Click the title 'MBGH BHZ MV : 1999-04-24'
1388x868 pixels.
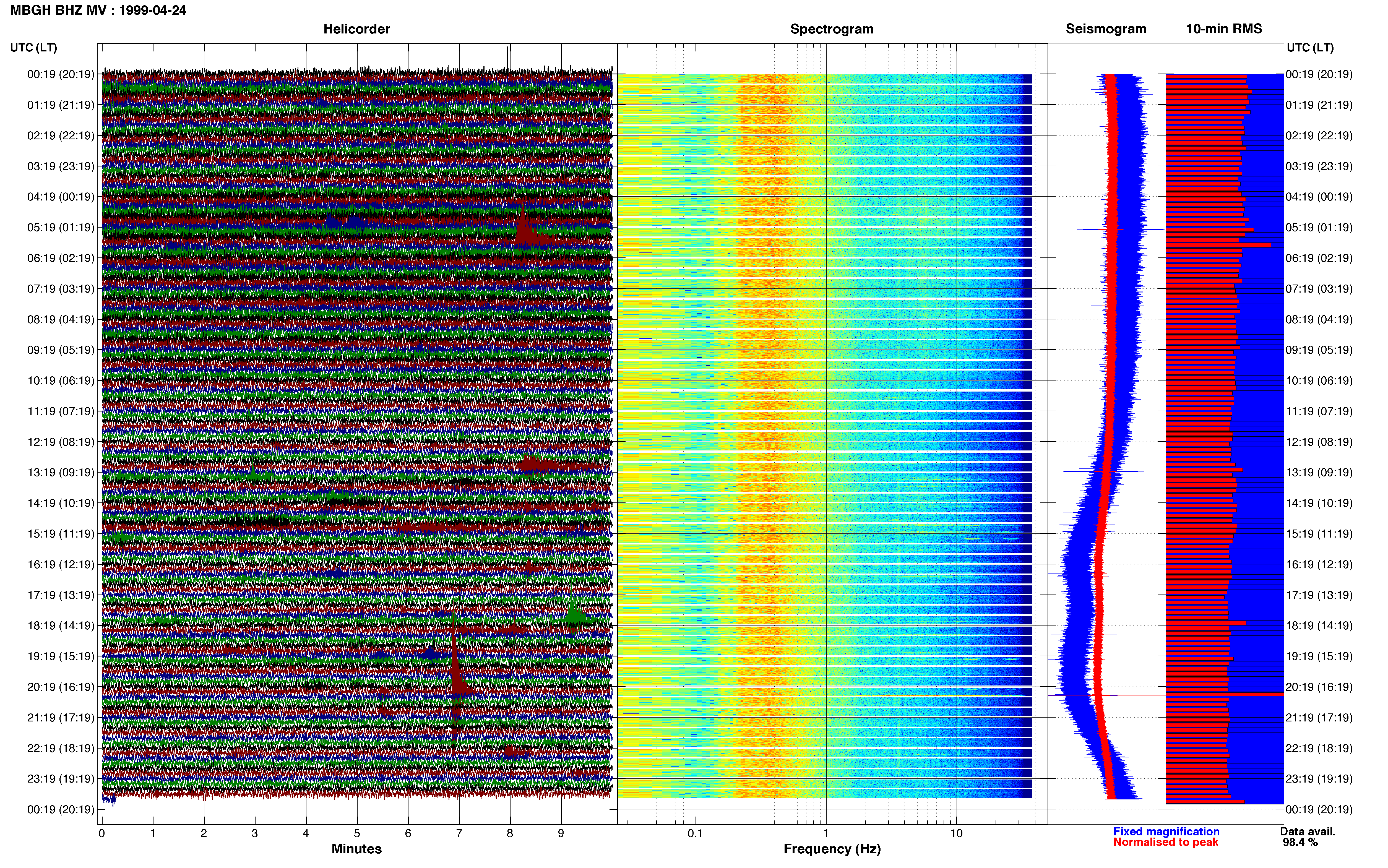98,10
